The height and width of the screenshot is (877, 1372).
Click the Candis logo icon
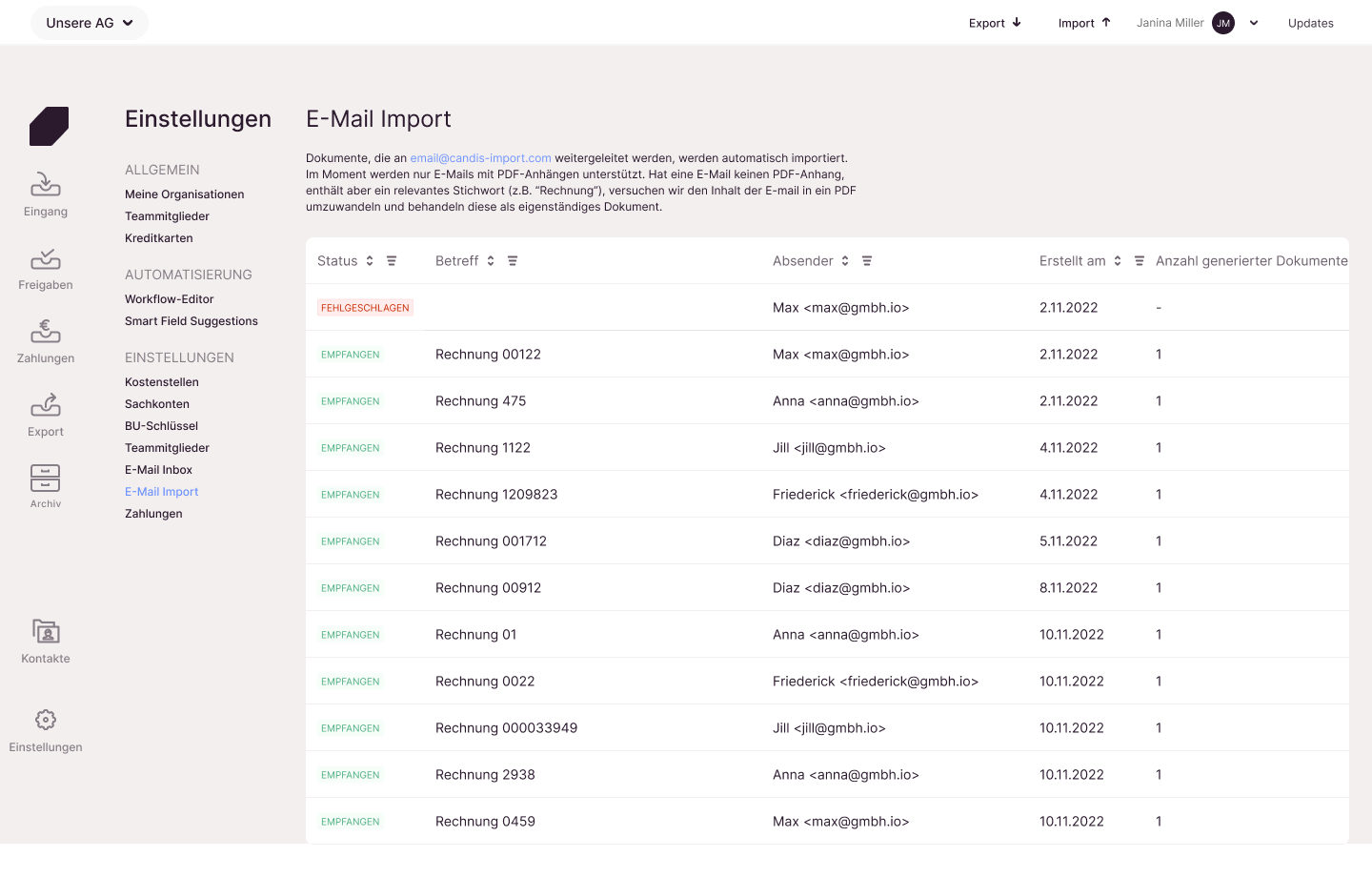(x=49, y=126)
